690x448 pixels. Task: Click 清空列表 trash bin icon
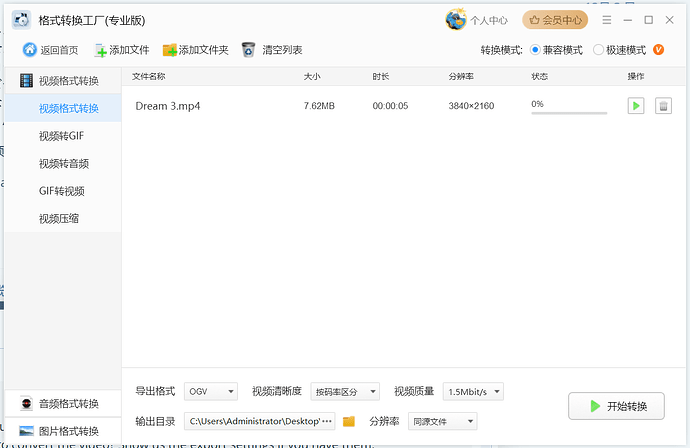pos(248,50)
